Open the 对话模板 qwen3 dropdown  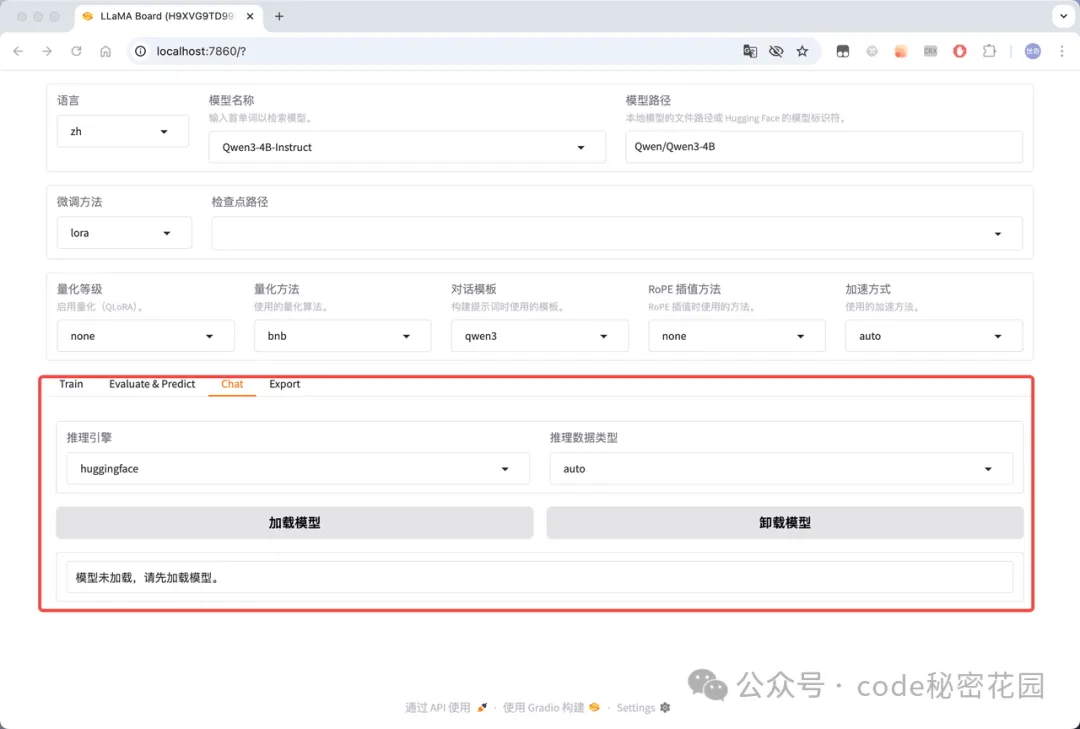[539, 336]
